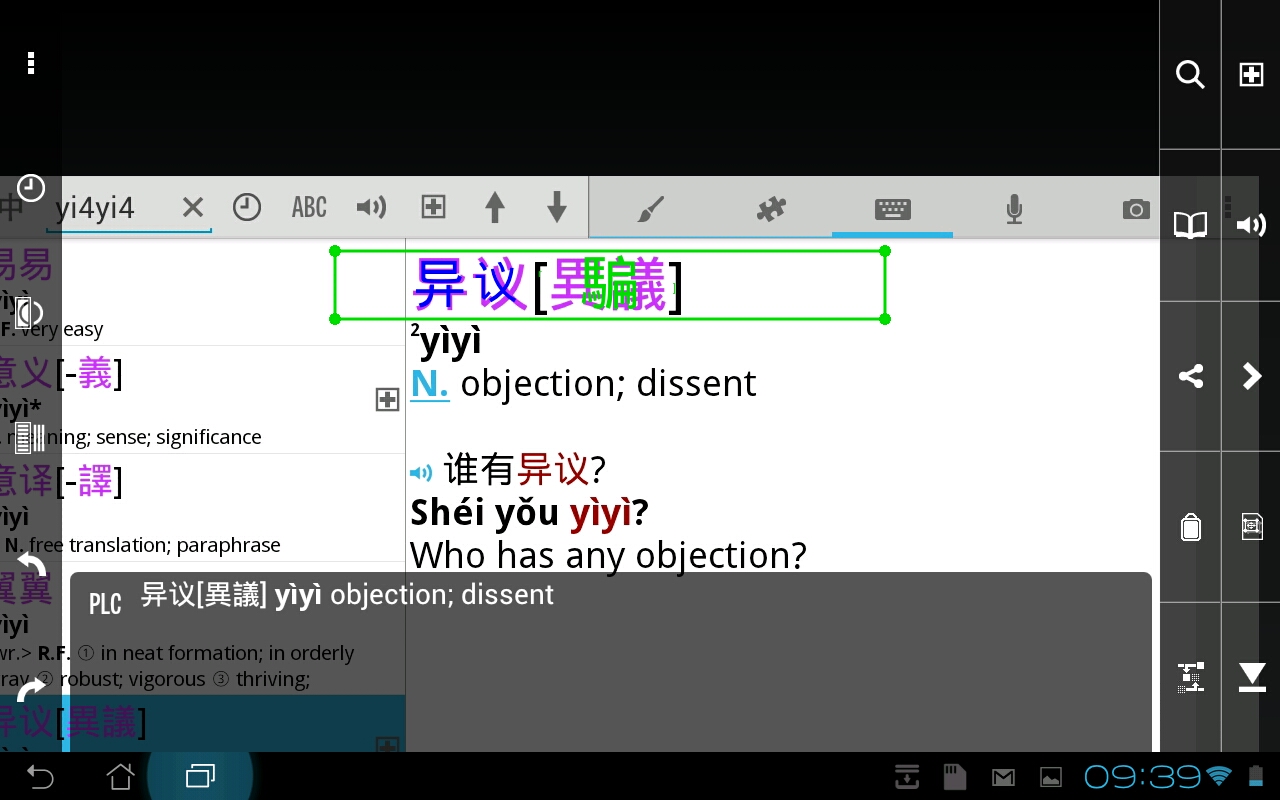Open search history from the toolbar clock

coord(247,207)
